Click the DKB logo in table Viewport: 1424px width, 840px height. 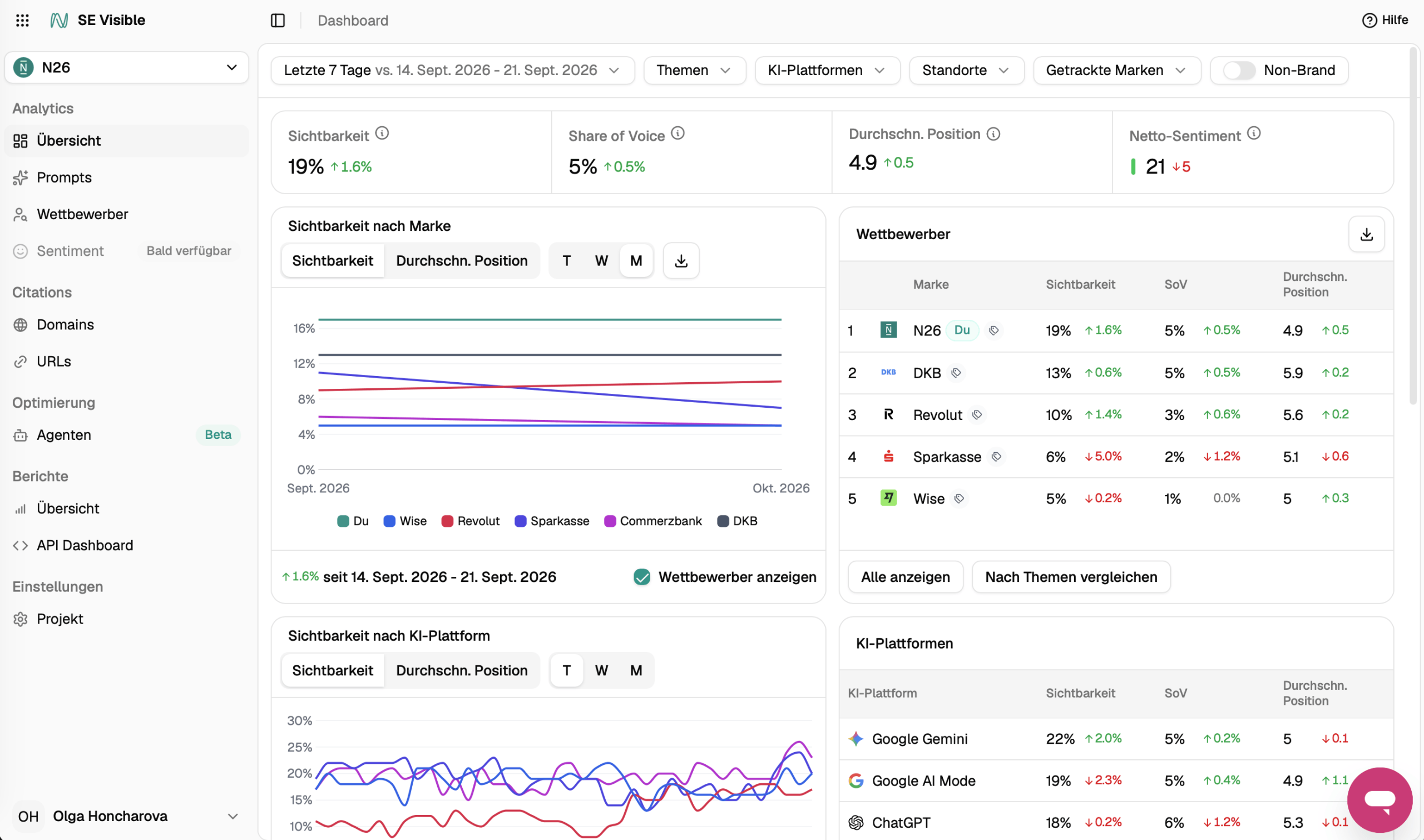[x=888, y=373]
